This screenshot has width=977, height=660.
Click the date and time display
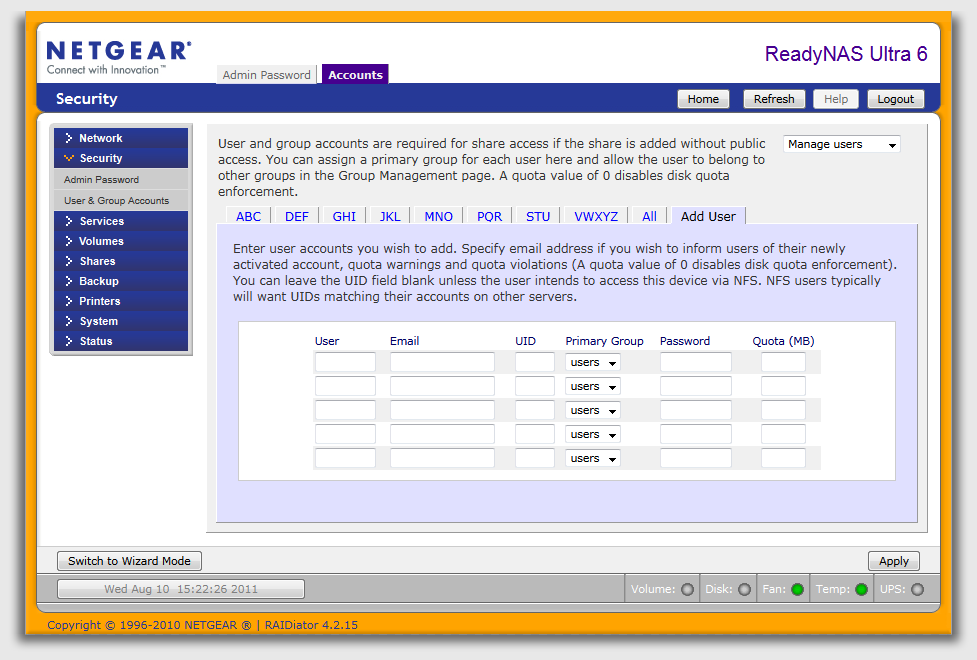point(181,589)
